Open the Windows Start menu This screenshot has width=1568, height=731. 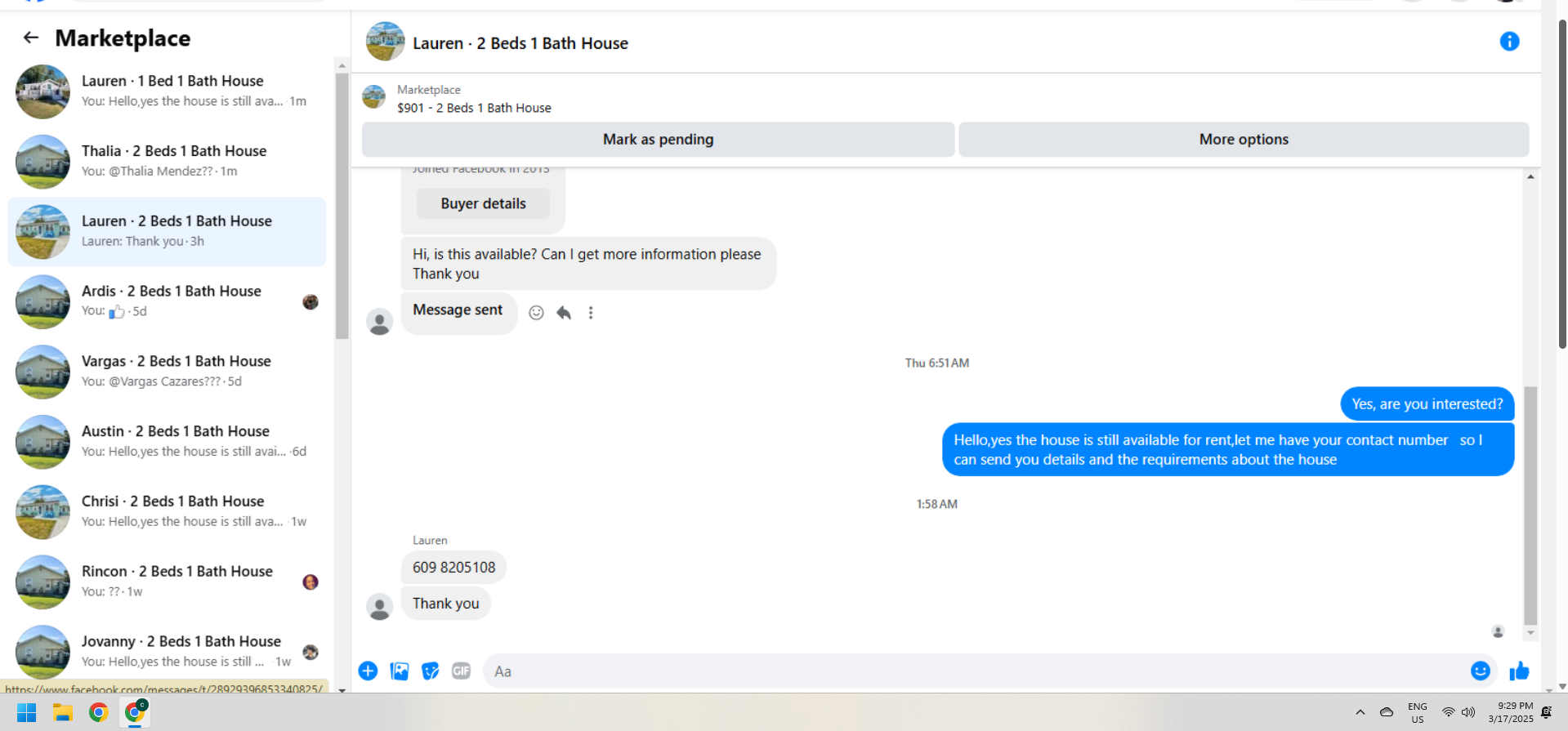27,713
